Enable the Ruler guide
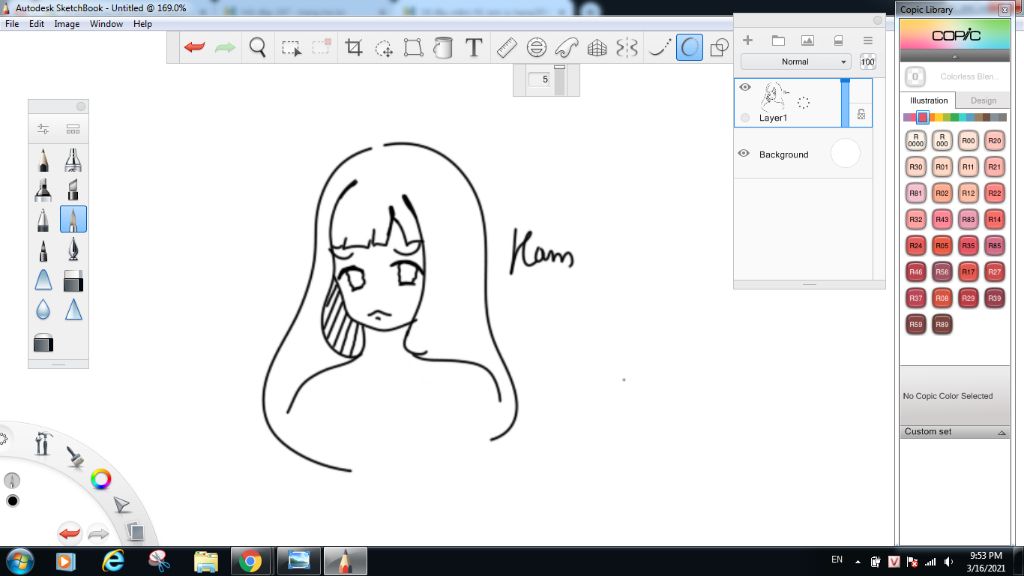The image size is (1024, 576). [507, 48]
